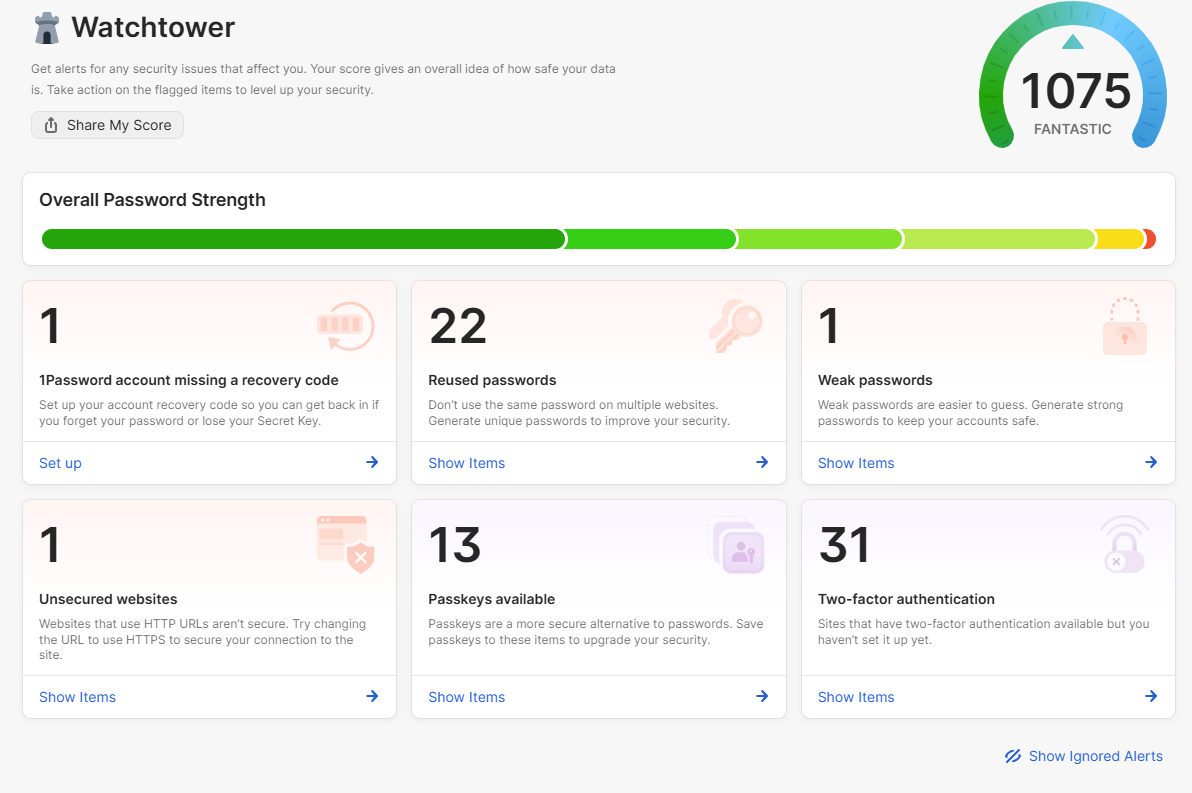Click the pale lime segment of strength bar
This screenshot has height=793, width=1192.
(999, 239)
